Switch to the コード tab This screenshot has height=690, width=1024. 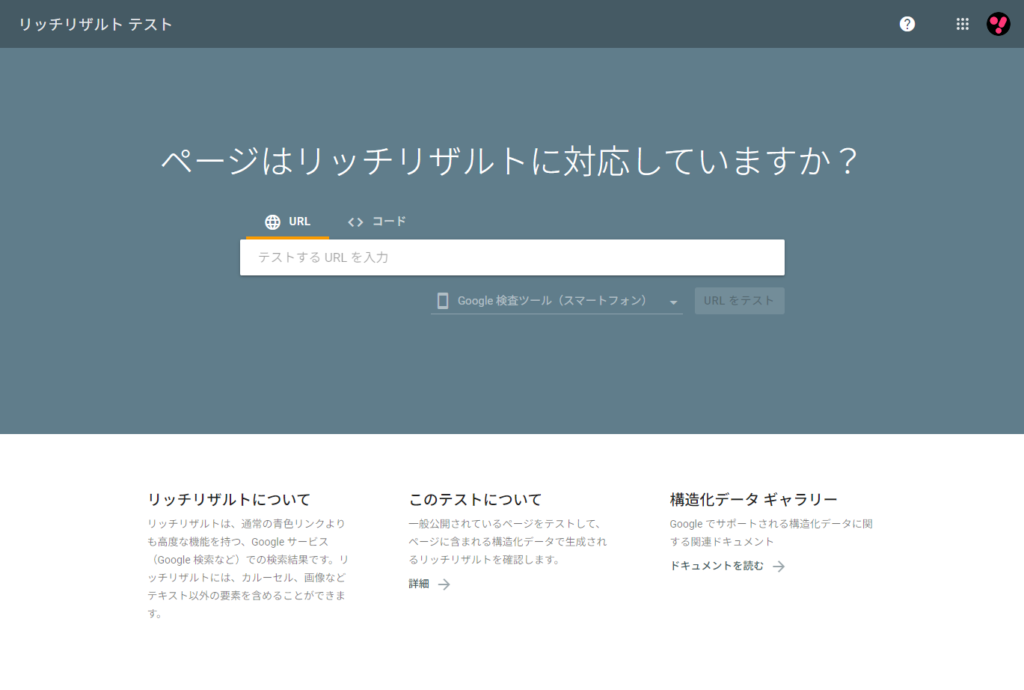point(377,222)
